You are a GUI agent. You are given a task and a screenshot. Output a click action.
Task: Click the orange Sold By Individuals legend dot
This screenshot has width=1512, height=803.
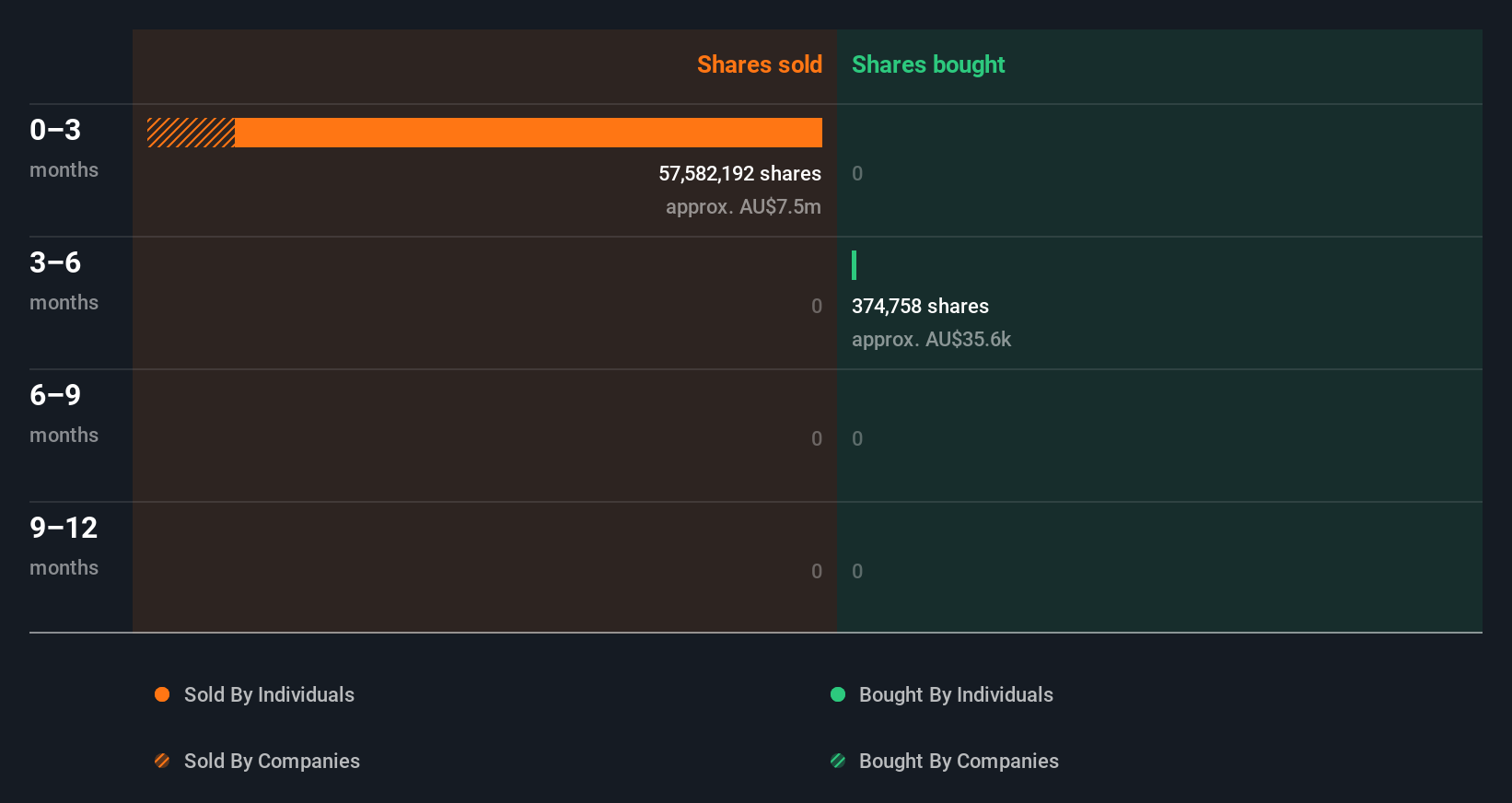tap(162, 694)
